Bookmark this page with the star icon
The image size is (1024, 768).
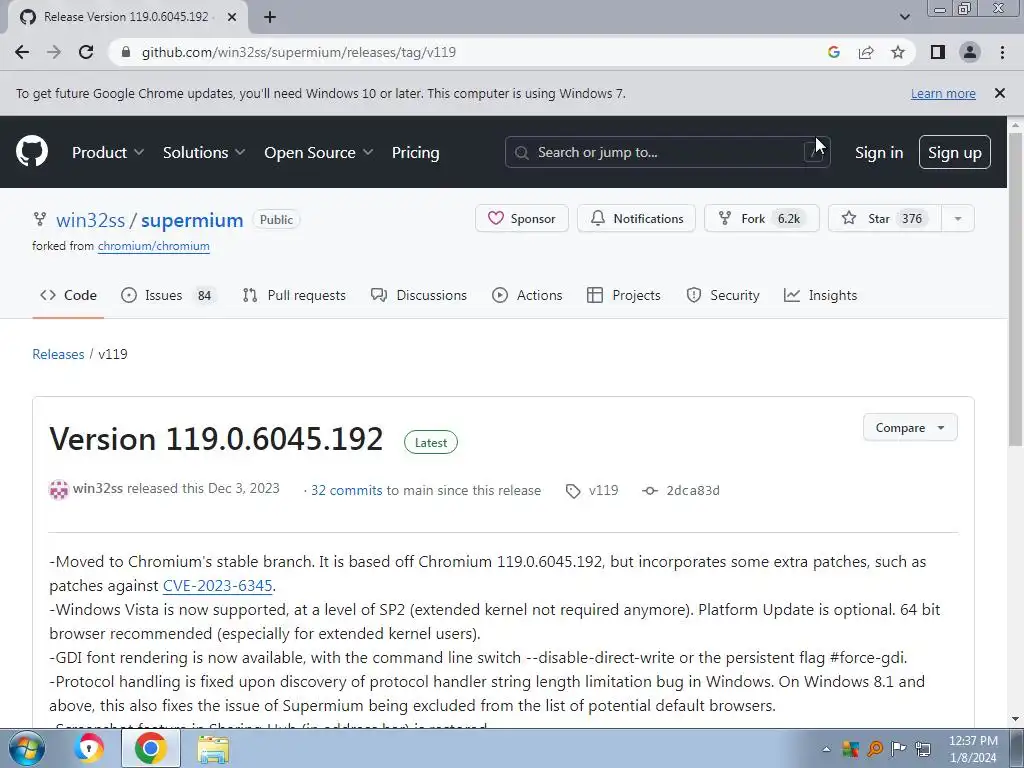pos(898,52)
